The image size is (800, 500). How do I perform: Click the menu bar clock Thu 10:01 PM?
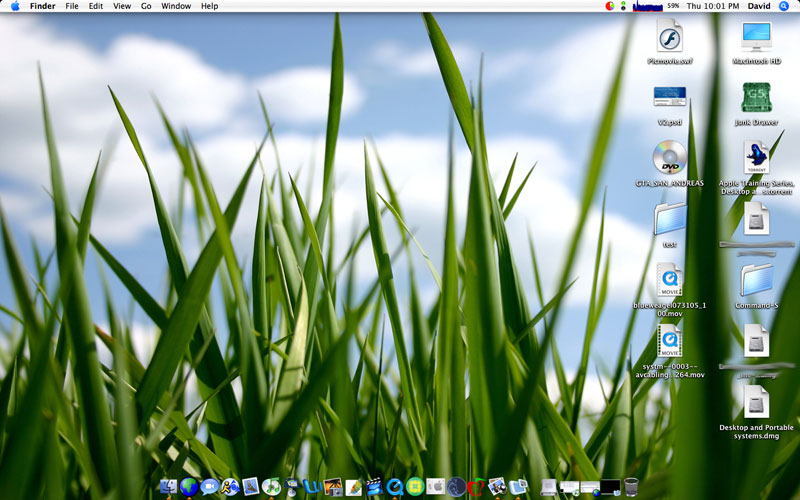713,6
